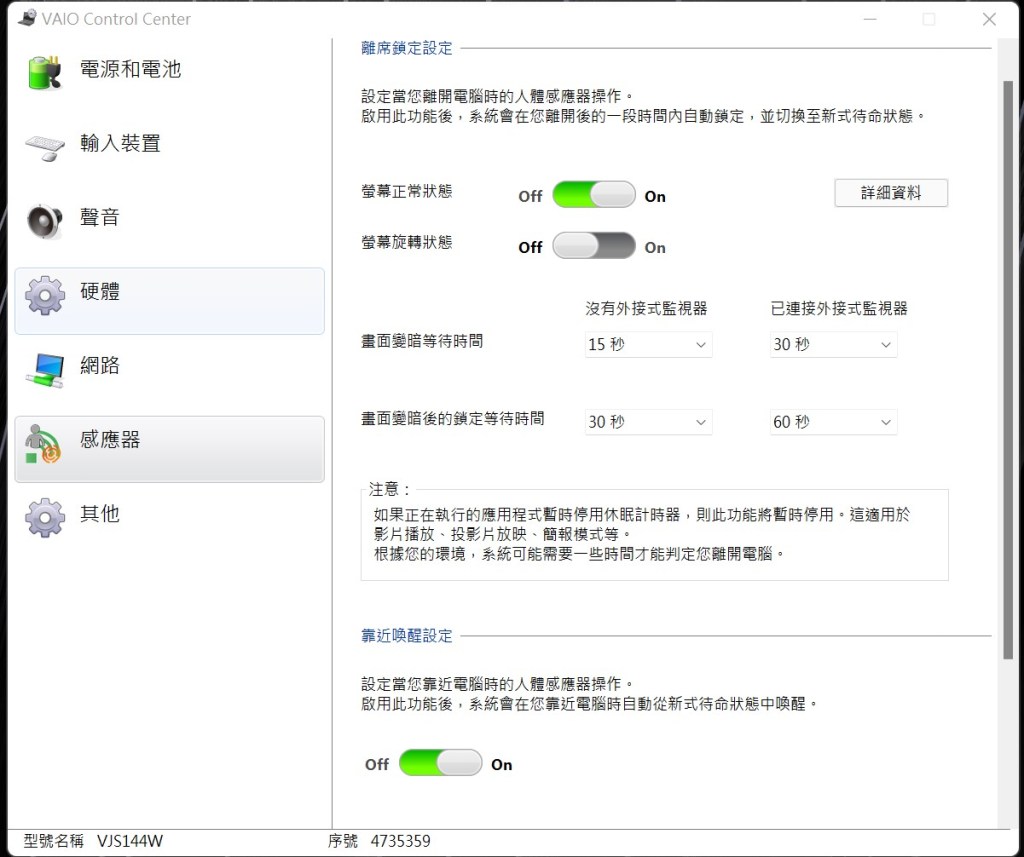Click the keyboard and mouse icon for 輸入裝置
1024x857 pixels.
click(x=44, y=146)
